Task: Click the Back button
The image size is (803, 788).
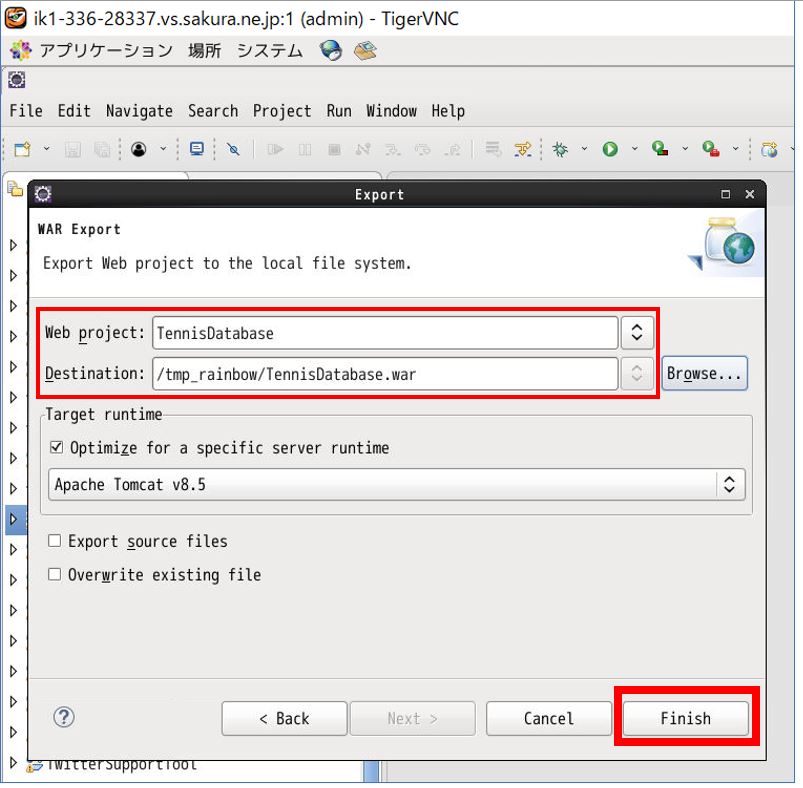Action: (284, 718)
